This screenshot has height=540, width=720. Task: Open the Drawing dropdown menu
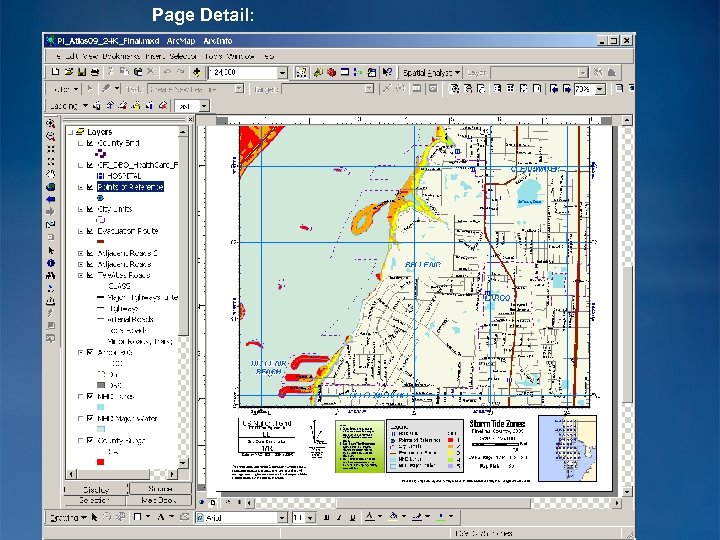tap(68, 518)
